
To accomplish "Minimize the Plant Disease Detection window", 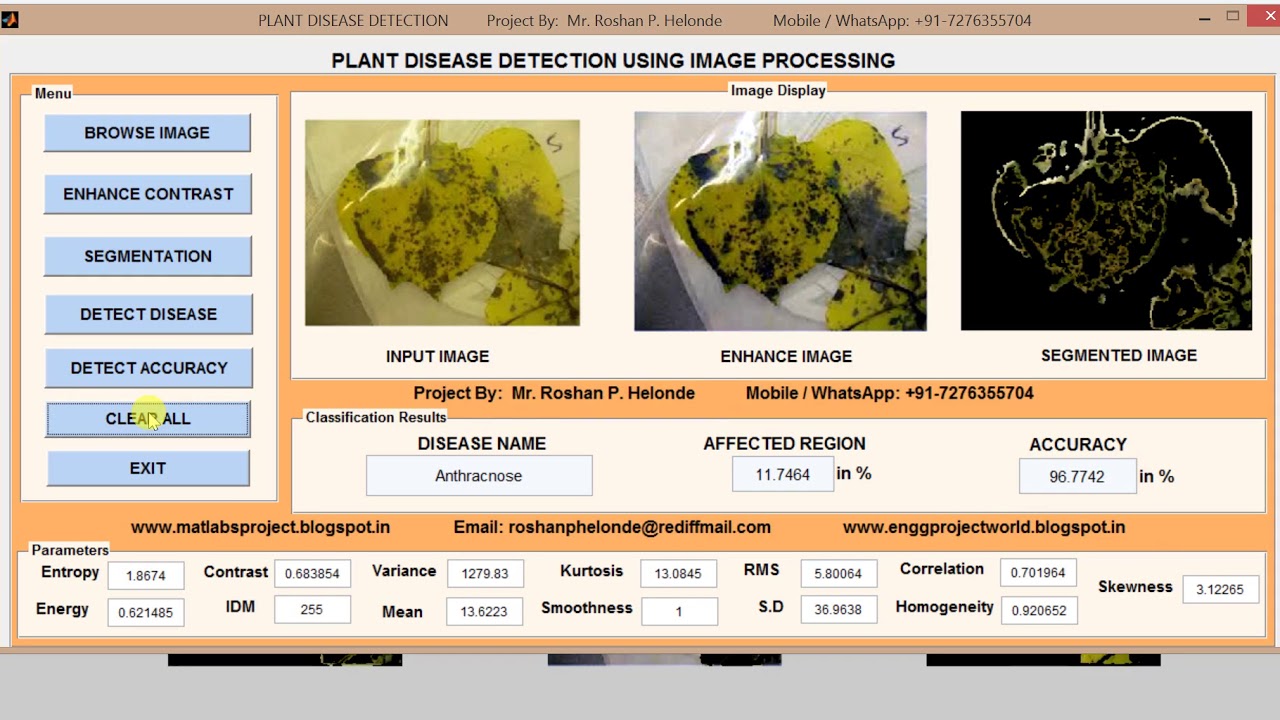I will 1205,18.
